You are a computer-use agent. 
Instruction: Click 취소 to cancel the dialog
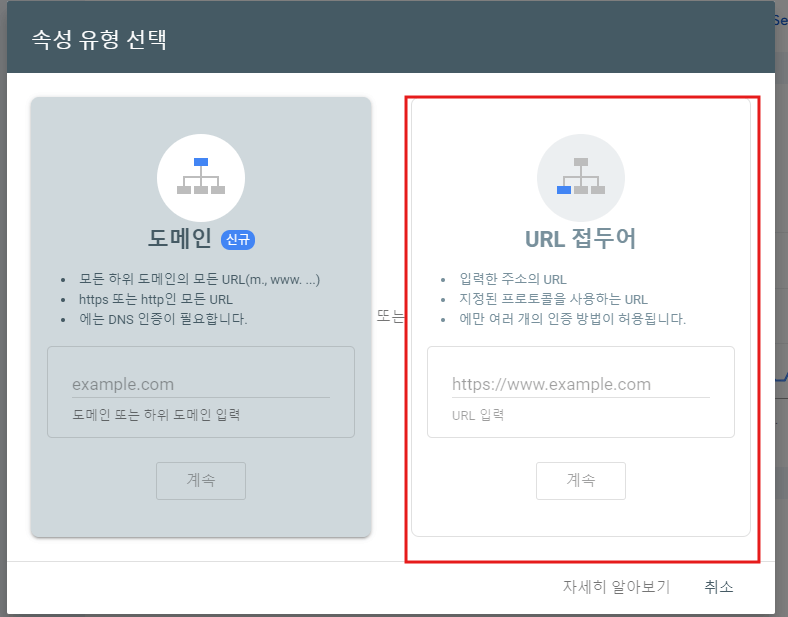click(x=719, y=586)
